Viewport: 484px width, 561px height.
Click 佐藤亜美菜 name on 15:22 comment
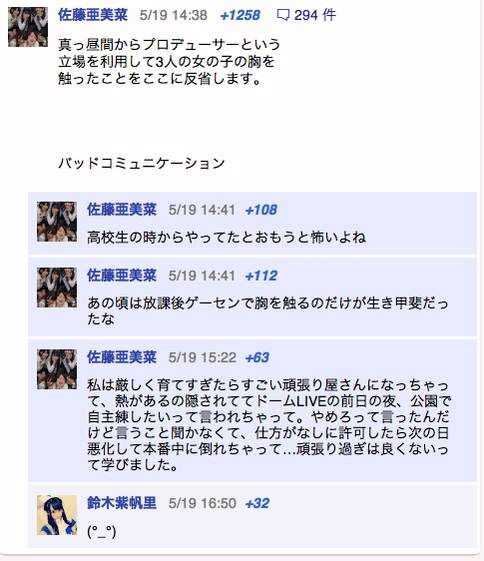click(x=122, y=357)
